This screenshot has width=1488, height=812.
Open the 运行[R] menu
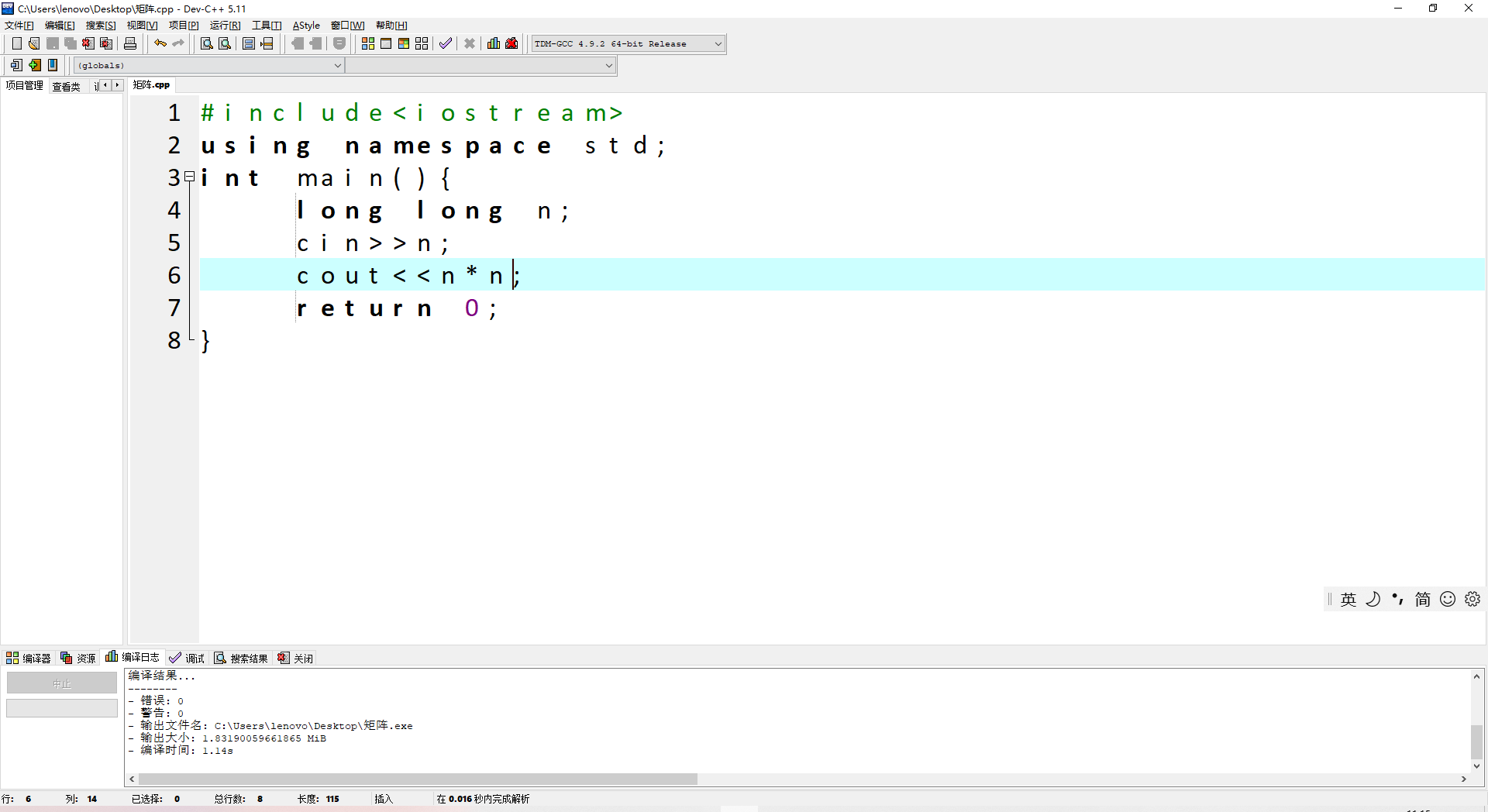pyautogui.click(x=225, y=26)
